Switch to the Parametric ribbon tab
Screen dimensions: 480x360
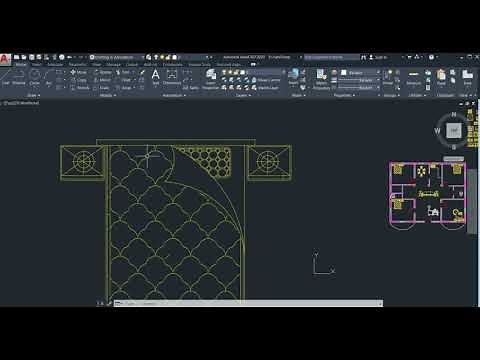coord(77,65)
